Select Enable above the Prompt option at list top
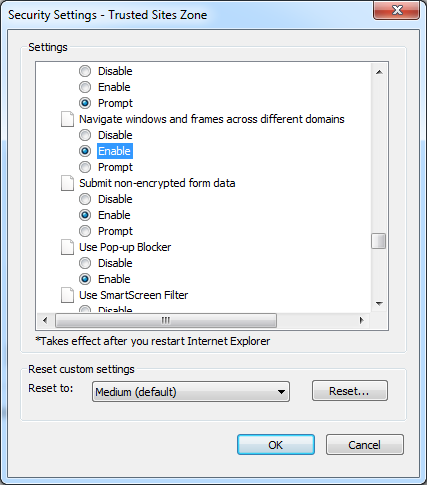427x485 pixels. point(85,87)
